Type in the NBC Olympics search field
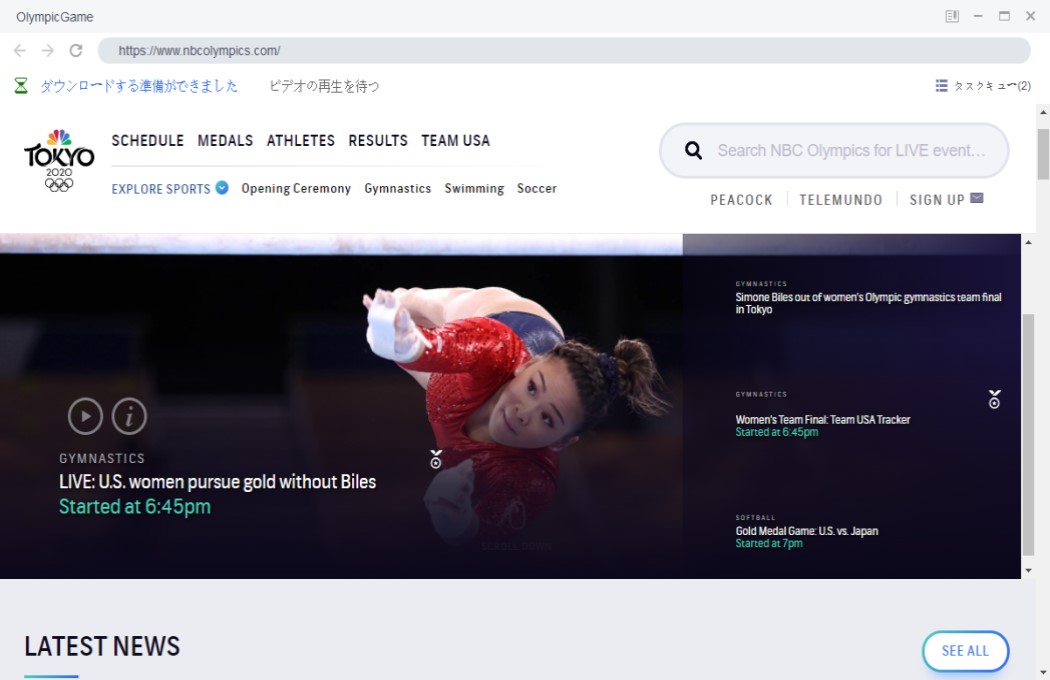This screenshot has width=1050, height=680. tap(850, 151)
